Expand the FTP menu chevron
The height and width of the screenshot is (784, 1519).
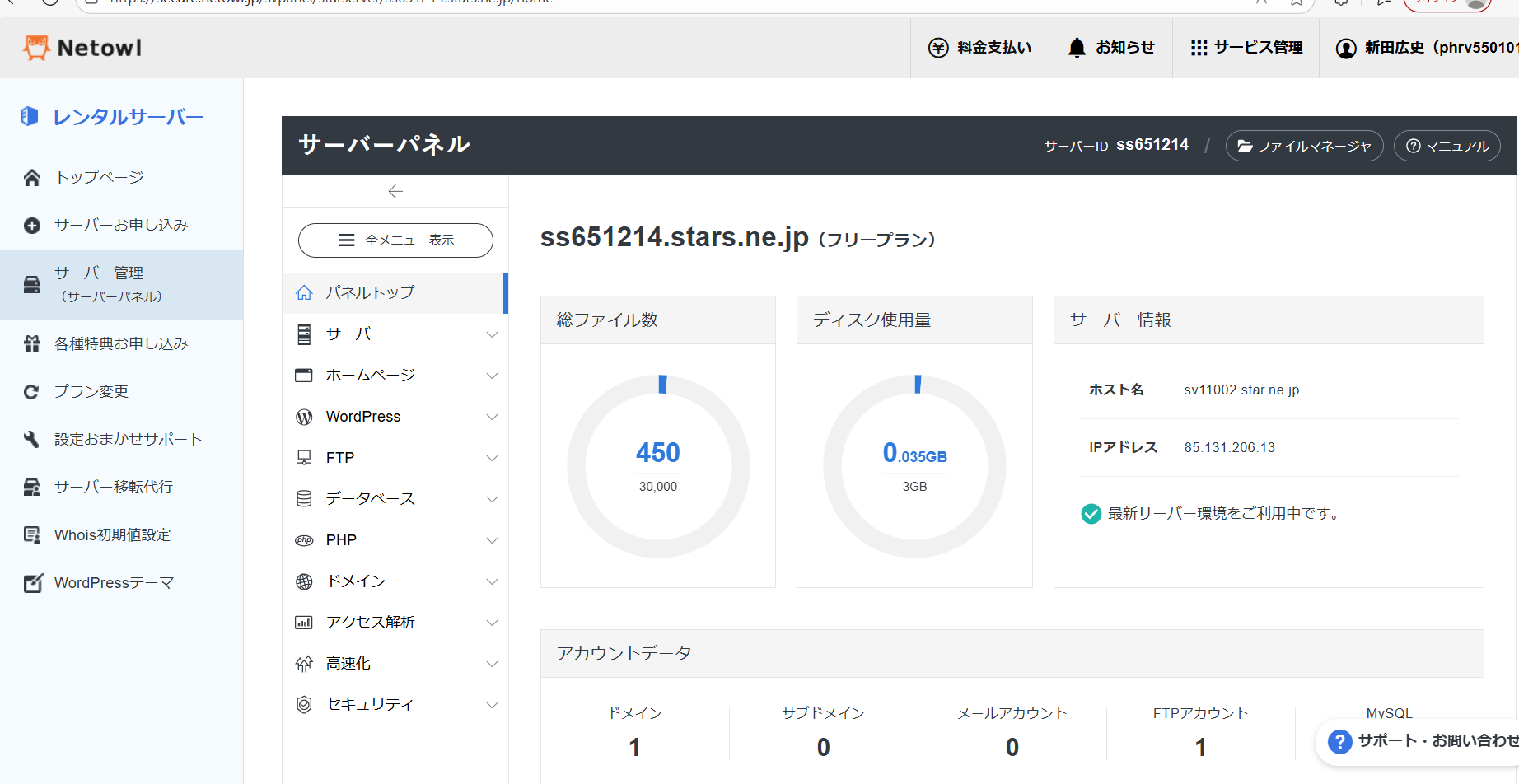coord(492,458)
